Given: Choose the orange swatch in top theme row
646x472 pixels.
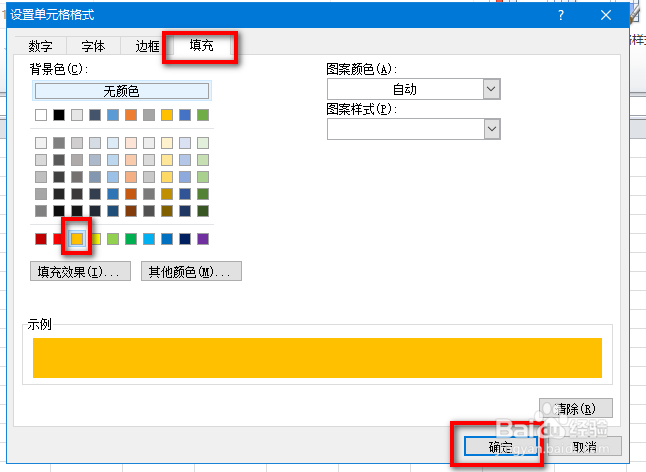Looking at the screenshot, I should click(131, 115).
